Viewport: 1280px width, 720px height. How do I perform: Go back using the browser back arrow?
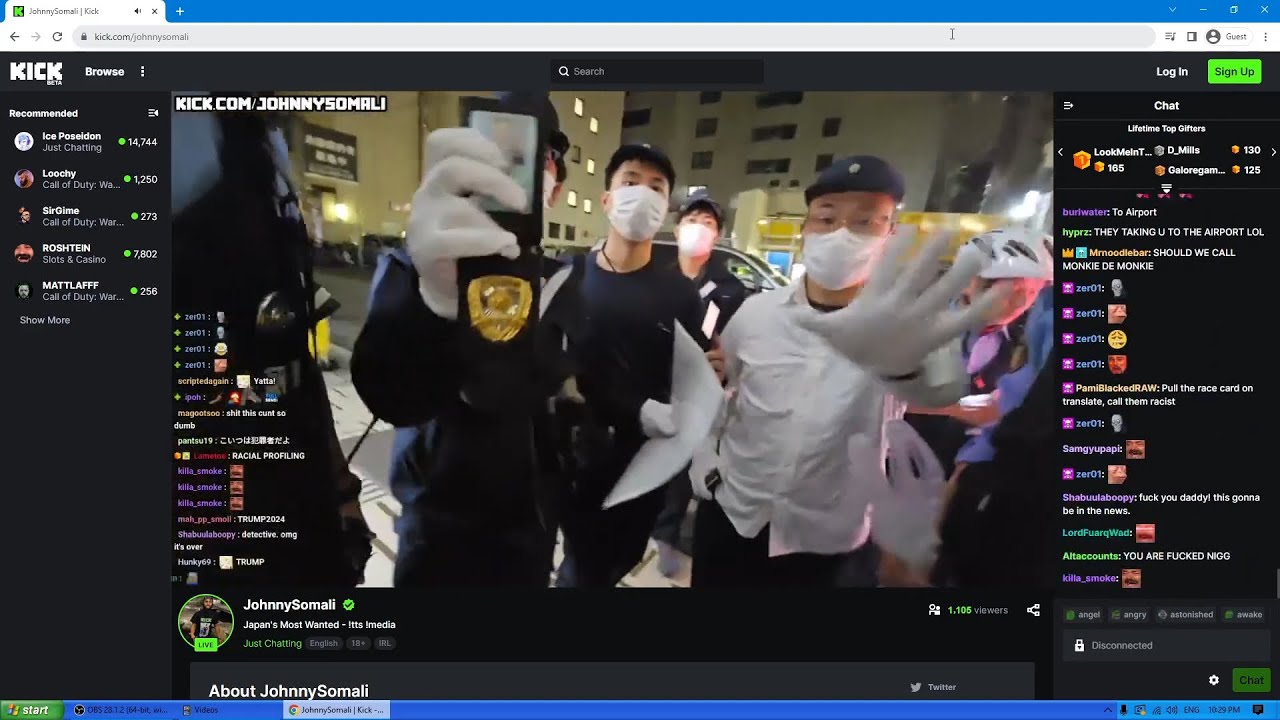(14, 36)
